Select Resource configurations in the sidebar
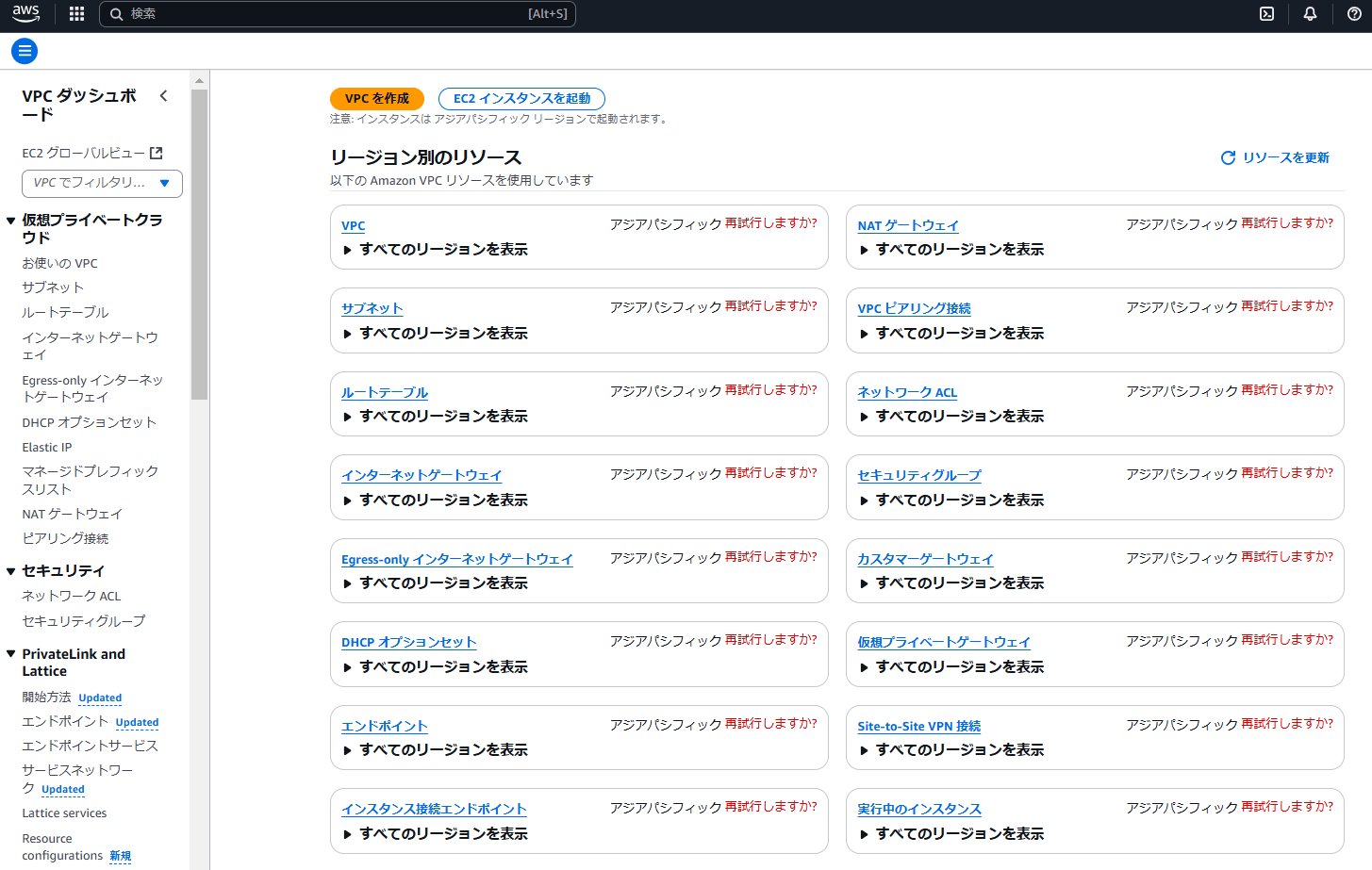Screen dimensions: 1372x870 pyautogui.click(x=62, y=847)
